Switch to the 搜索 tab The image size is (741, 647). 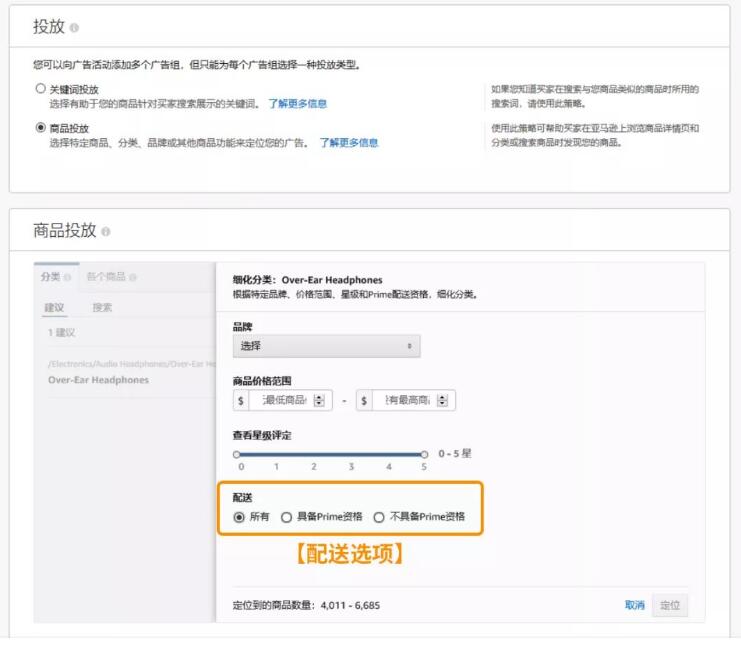[102, 307]
